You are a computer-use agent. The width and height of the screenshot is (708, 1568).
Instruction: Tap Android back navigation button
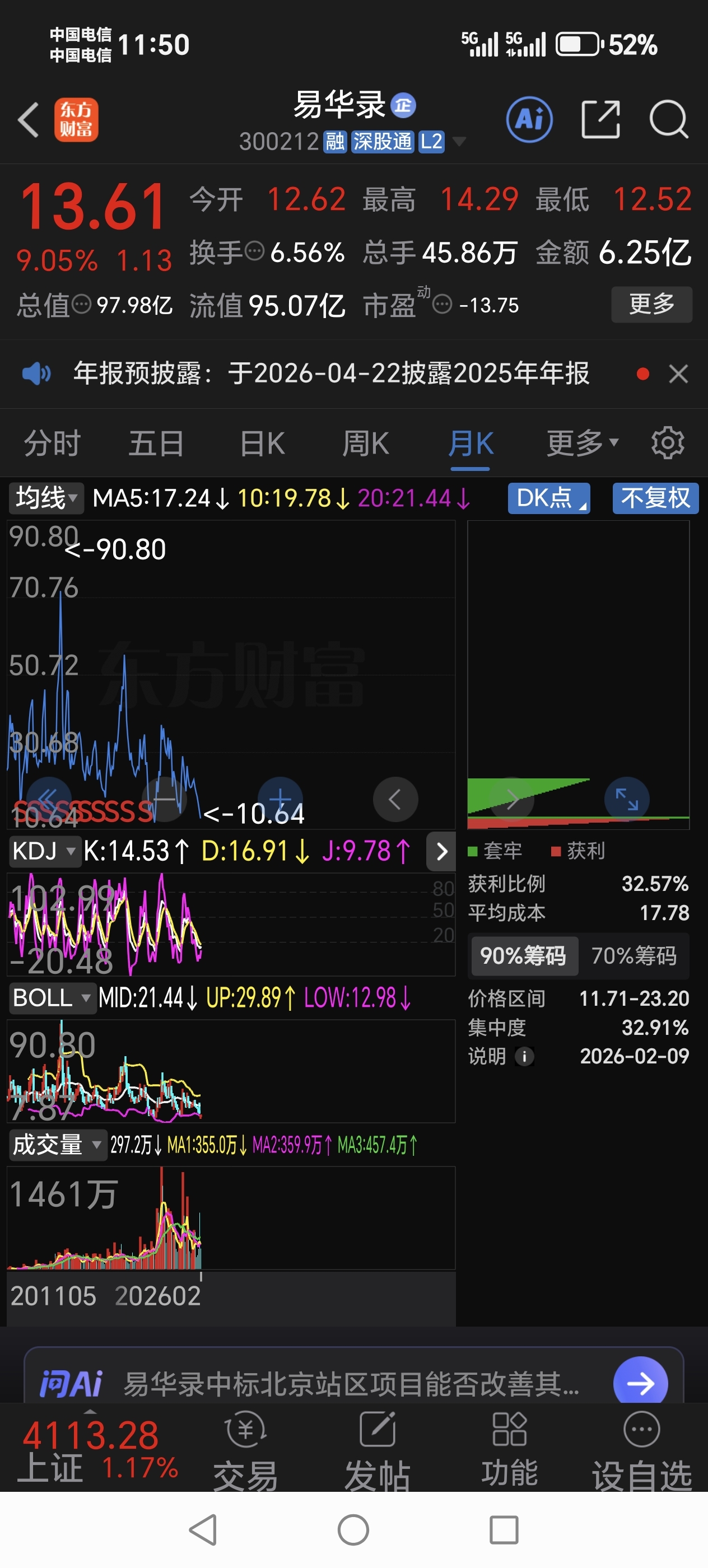point(203,1529)
